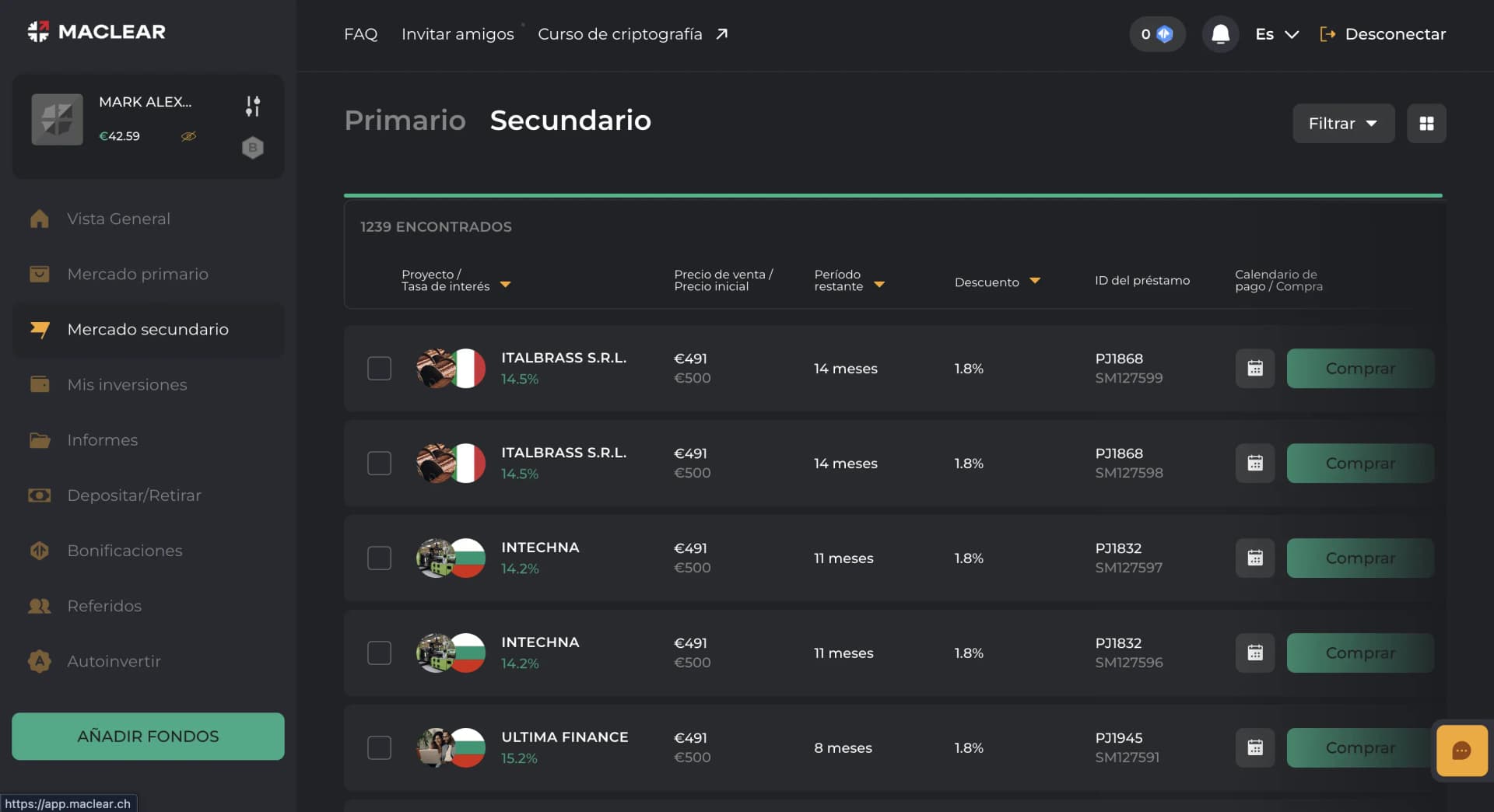1494x812 pixels.
Task: Switch to grid view layout
Action: 1426,124
